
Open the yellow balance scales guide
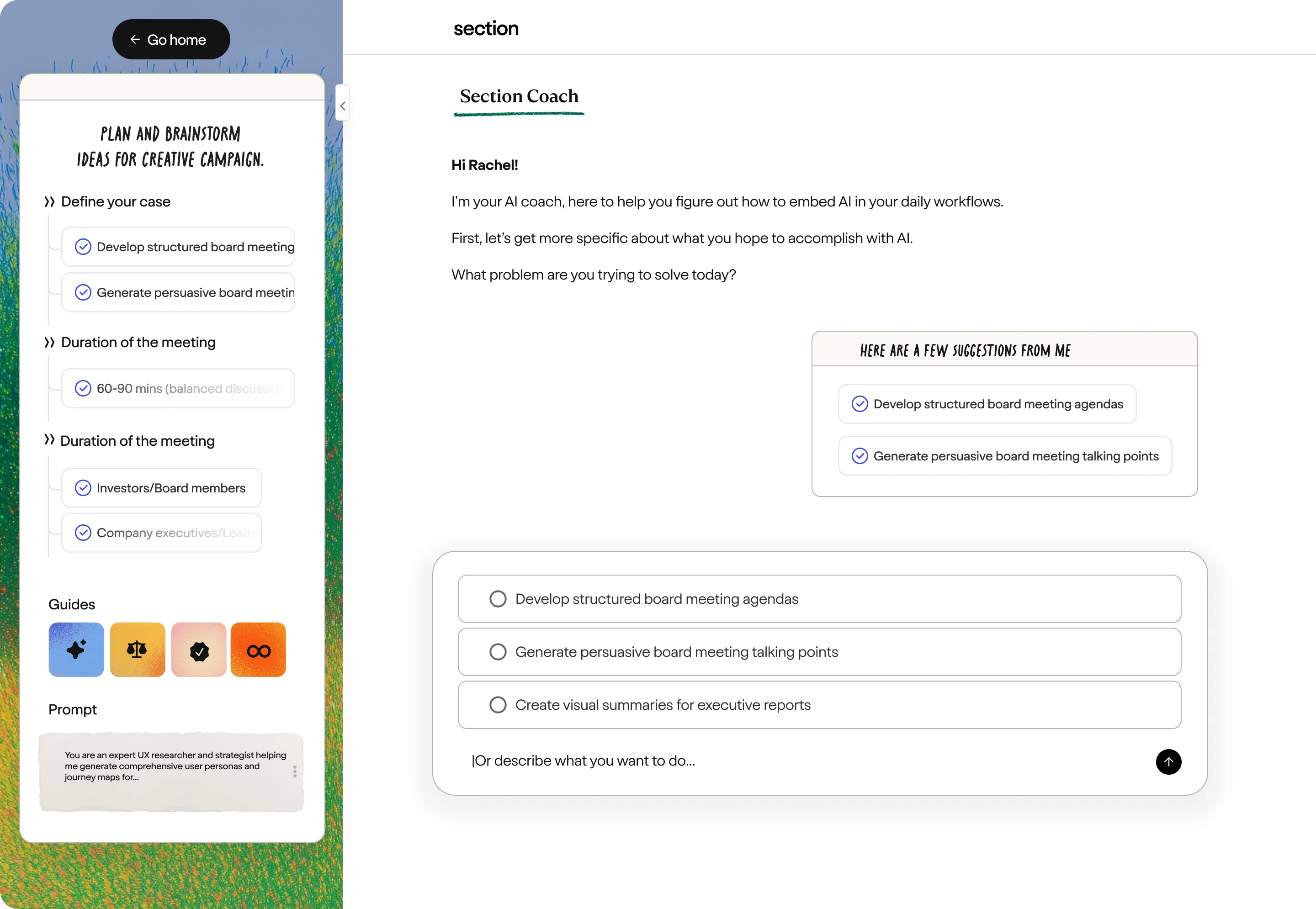pos(137,649)
